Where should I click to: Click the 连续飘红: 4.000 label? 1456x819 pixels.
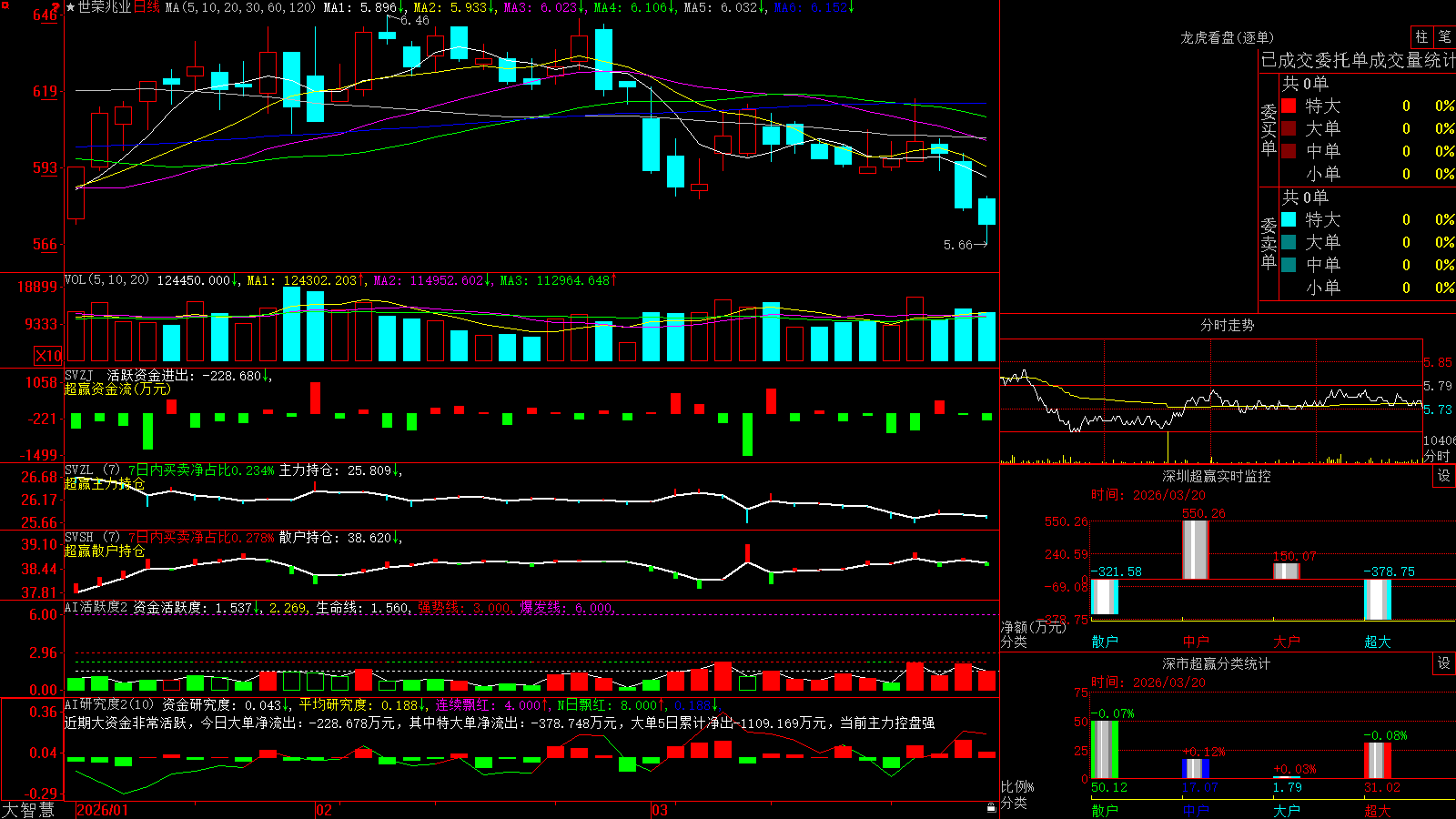coord(491,704)
